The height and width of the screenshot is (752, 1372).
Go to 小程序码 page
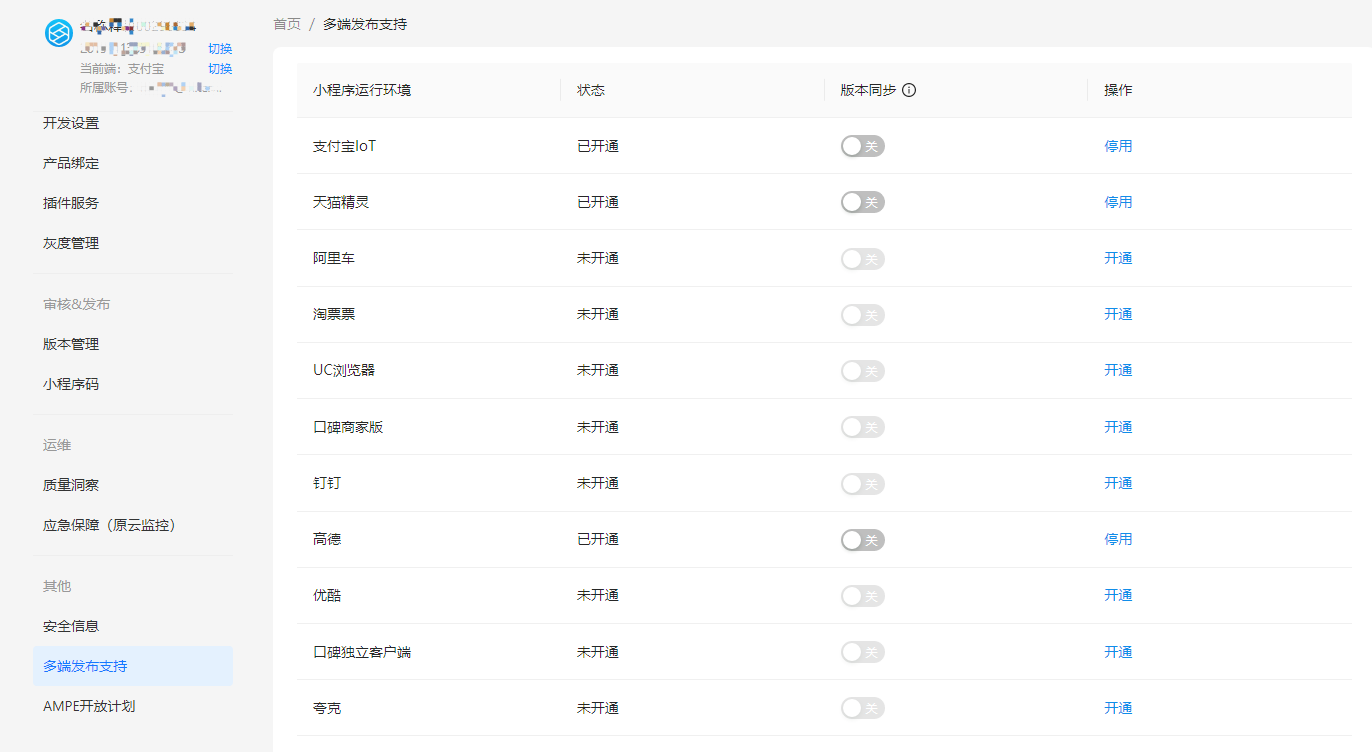(71, 384)
